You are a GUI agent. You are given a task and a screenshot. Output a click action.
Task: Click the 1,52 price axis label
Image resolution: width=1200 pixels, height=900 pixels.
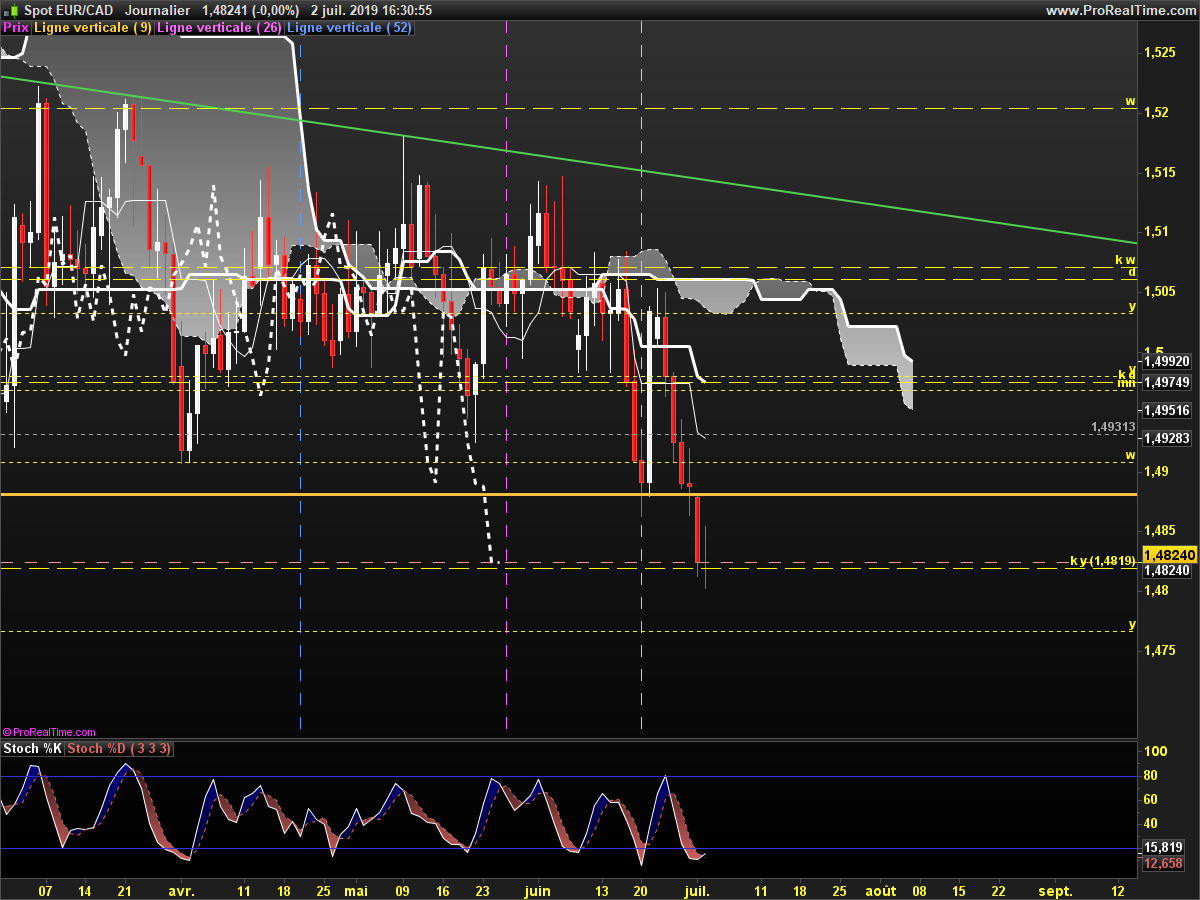(x=1156, y=111)
